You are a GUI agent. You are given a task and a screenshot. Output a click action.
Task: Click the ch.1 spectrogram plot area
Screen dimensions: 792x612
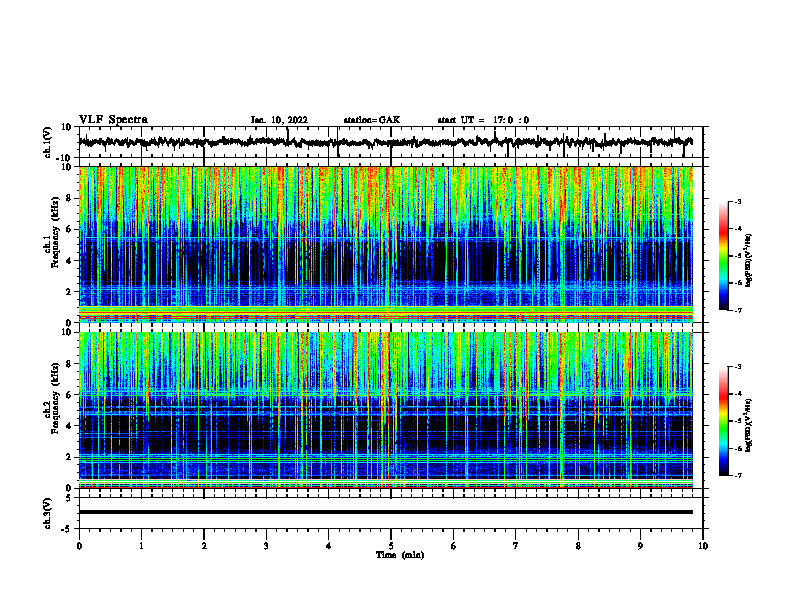pyautogui.click(x=385, y=244)
